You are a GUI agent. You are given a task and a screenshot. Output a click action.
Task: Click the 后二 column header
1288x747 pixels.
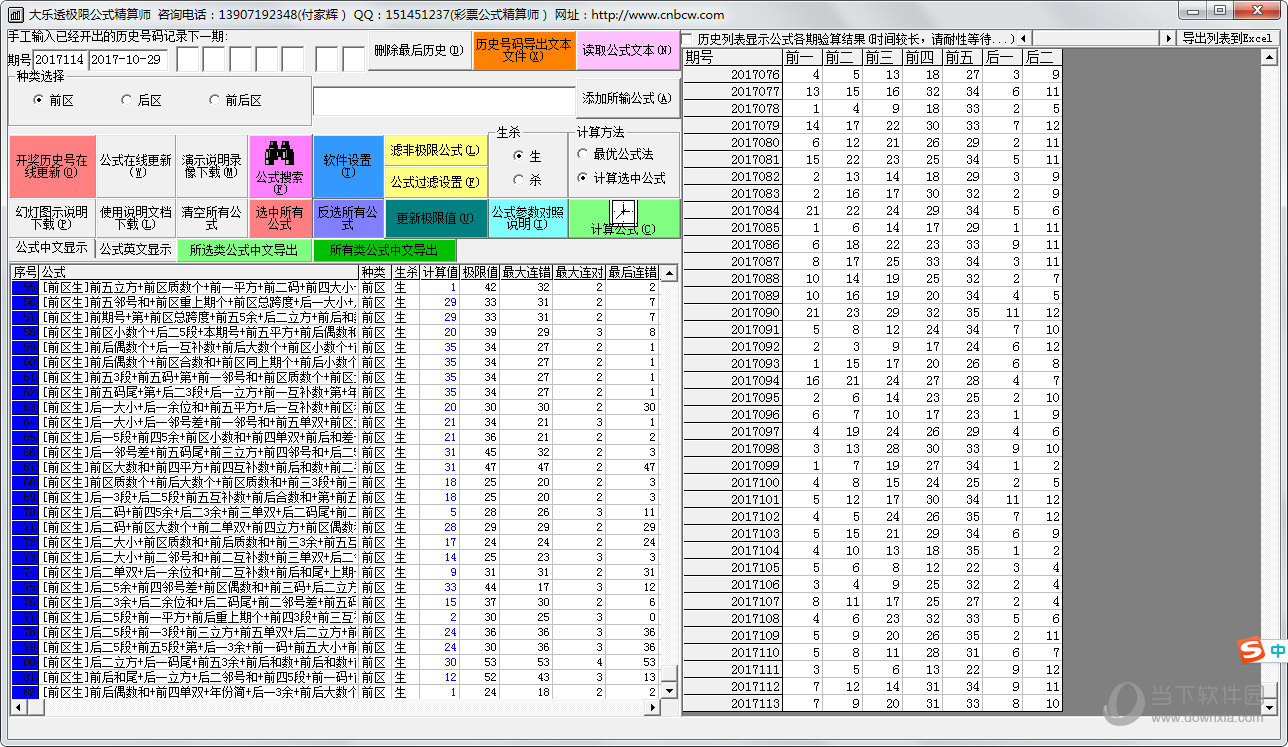coord(1042,58)
